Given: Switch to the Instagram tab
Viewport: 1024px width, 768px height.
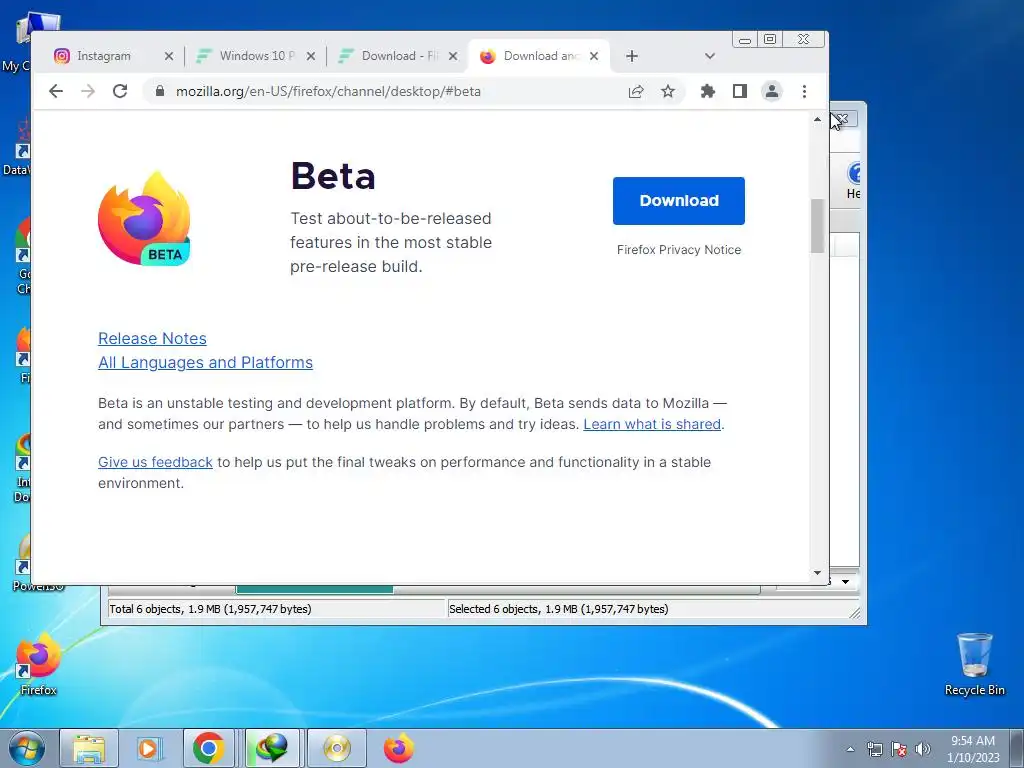Looking at the screenshot, I should (104, 56).
